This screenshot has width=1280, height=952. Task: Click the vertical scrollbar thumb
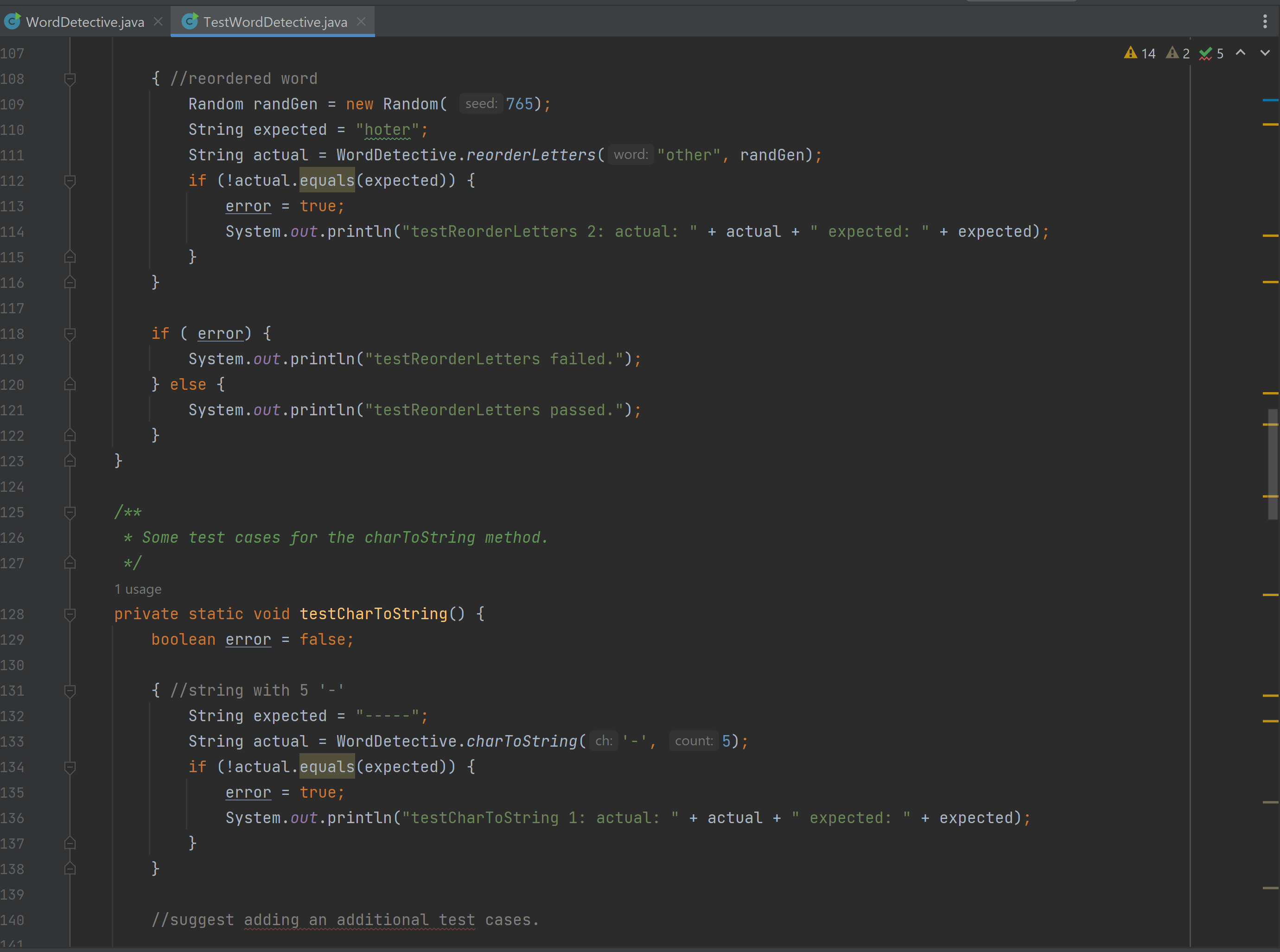1273,464
